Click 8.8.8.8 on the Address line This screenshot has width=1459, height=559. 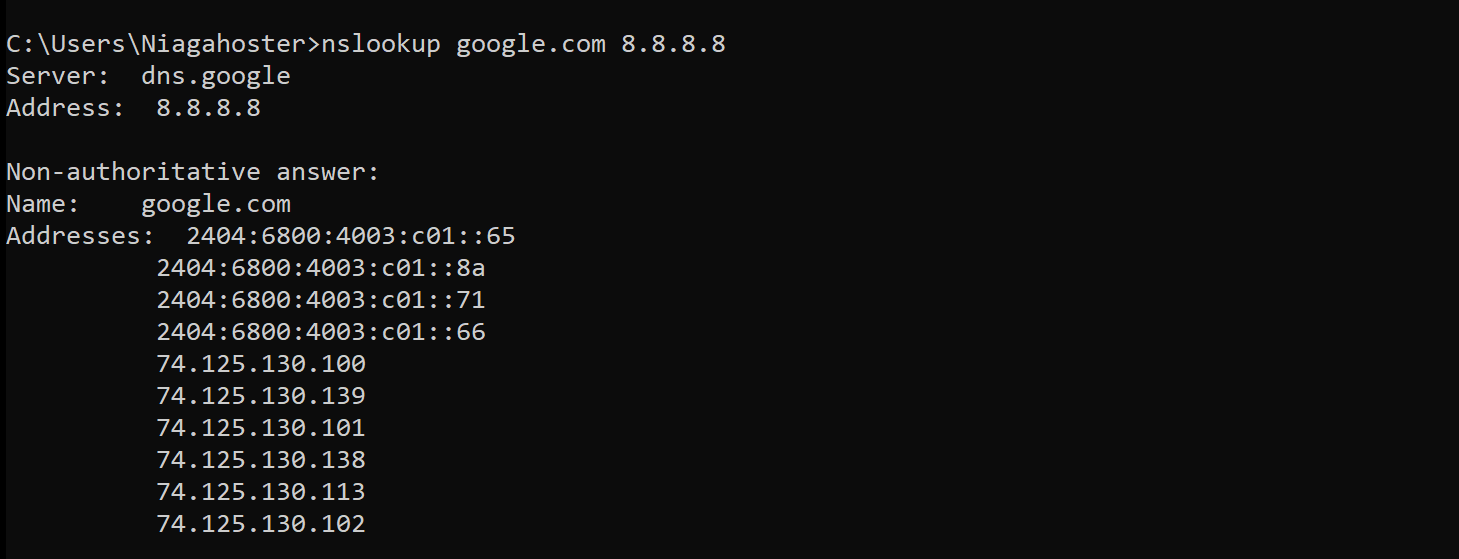pos(208,108)
